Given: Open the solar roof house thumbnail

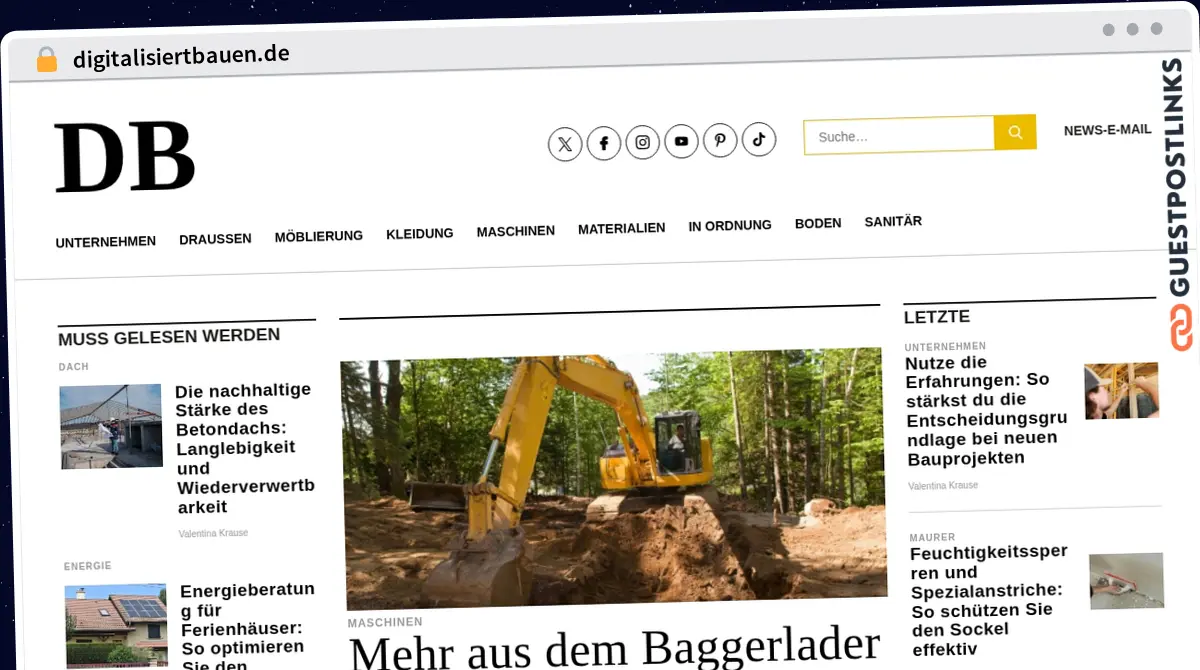Looking at the screenshot, I should click(x=116, y=625).
